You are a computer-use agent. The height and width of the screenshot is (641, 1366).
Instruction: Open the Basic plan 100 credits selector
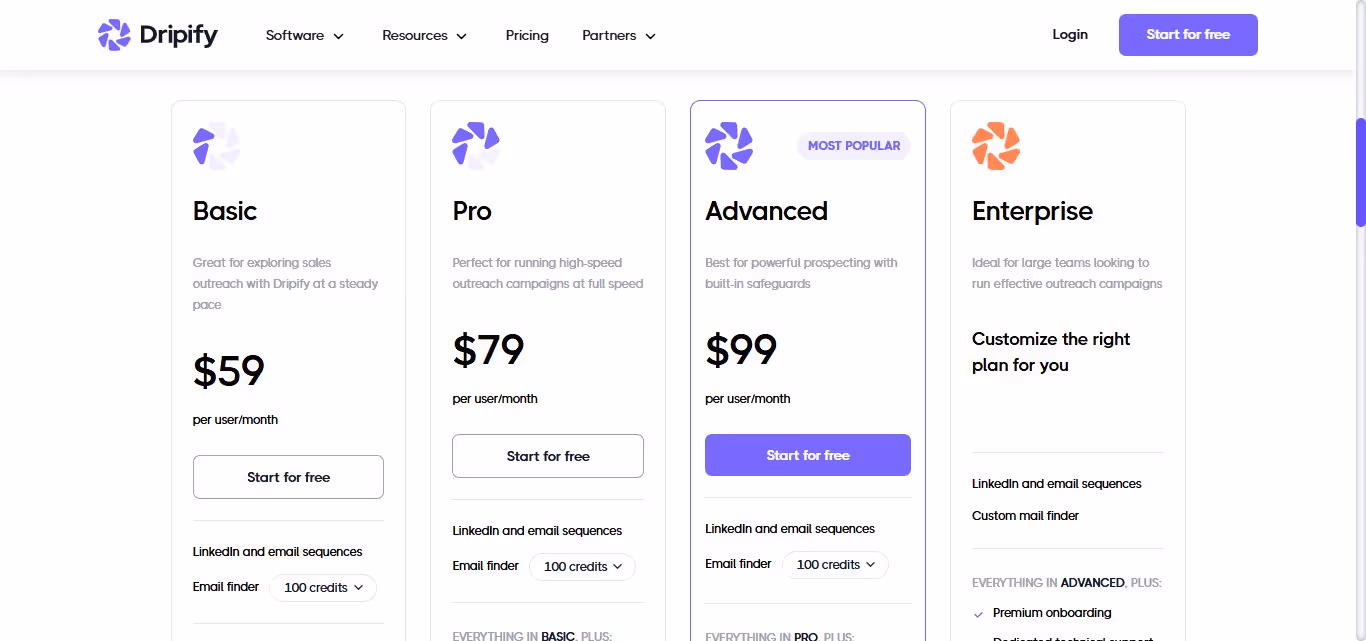pos(322,587)
